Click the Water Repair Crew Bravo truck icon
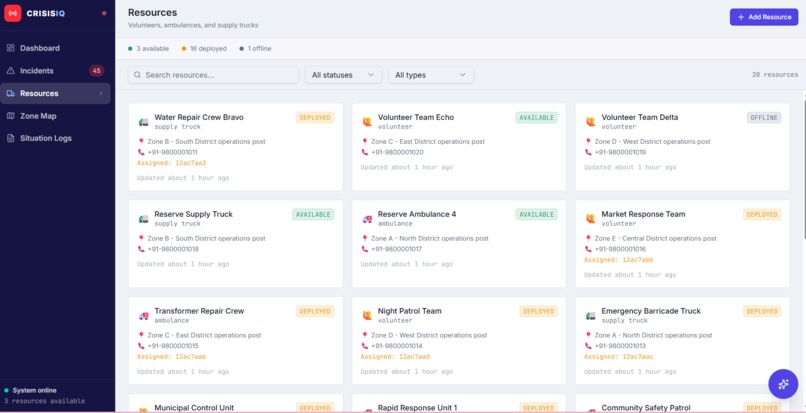Image resolution: width=806 pixels, height=413 pixels. (x=143, y=122)
